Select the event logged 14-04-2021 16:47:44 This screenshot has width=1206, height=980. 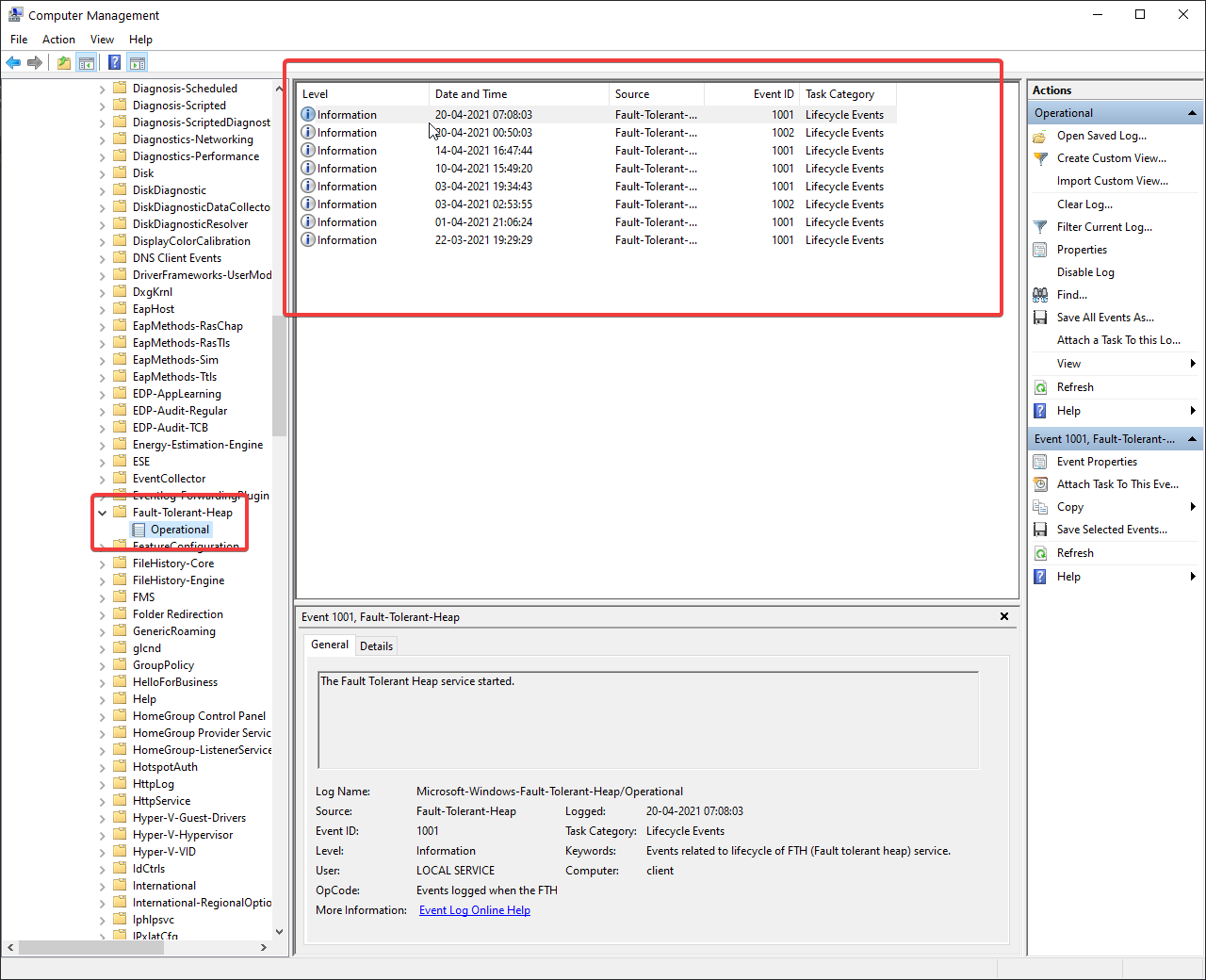pyautogui.click(x=483, y=151)
